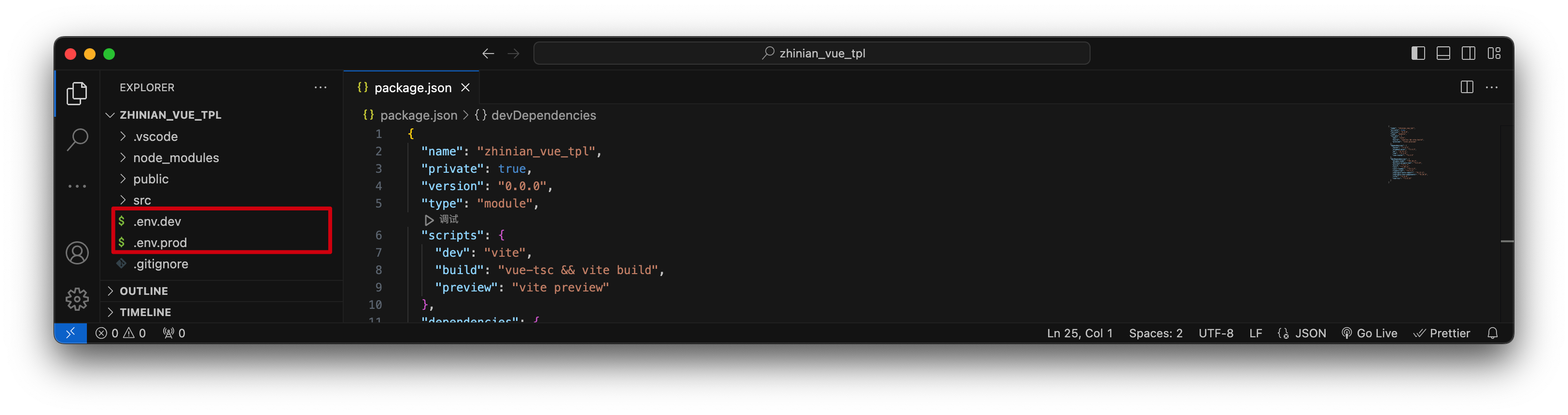Viewport: 1568px width, 415px height.
Task: Toggle the secondary side bar layout icon
Action: pos(1468,54)
